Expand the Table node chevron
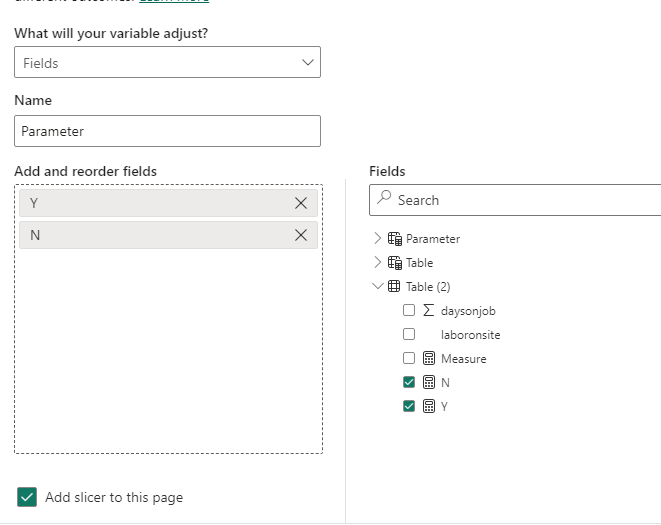Viewport: 661px width, 525px height. (x=377, y=262)
